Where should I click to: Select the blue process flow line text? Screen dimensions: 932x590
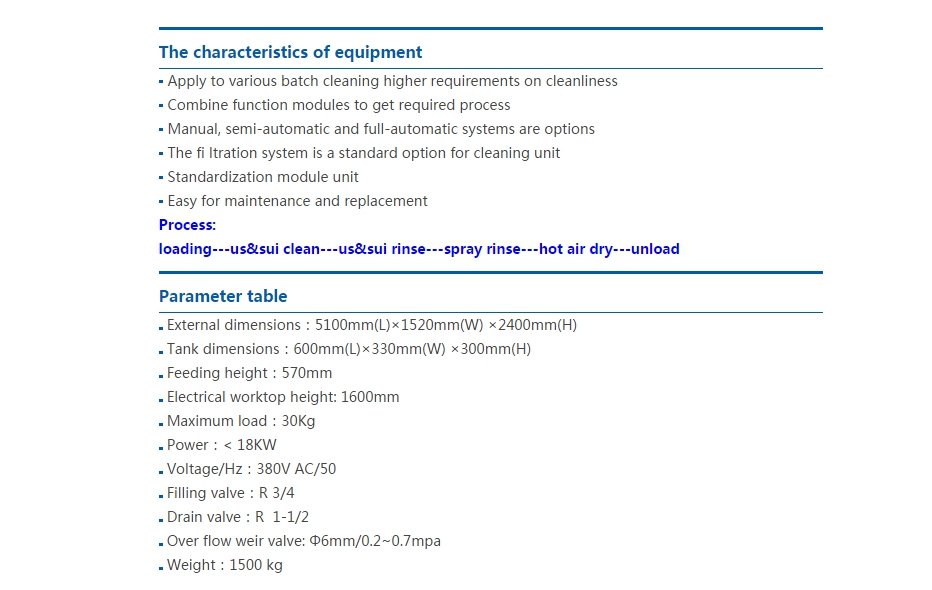point(419,249)
